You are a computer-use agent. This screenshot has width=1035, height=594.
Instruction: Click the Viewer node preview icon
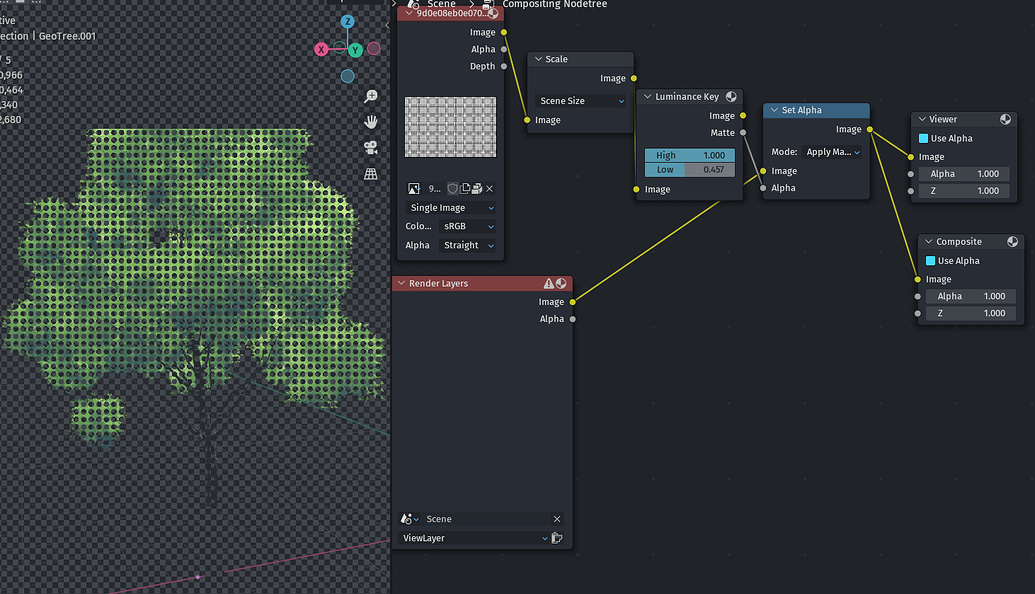click(1005, 119)
